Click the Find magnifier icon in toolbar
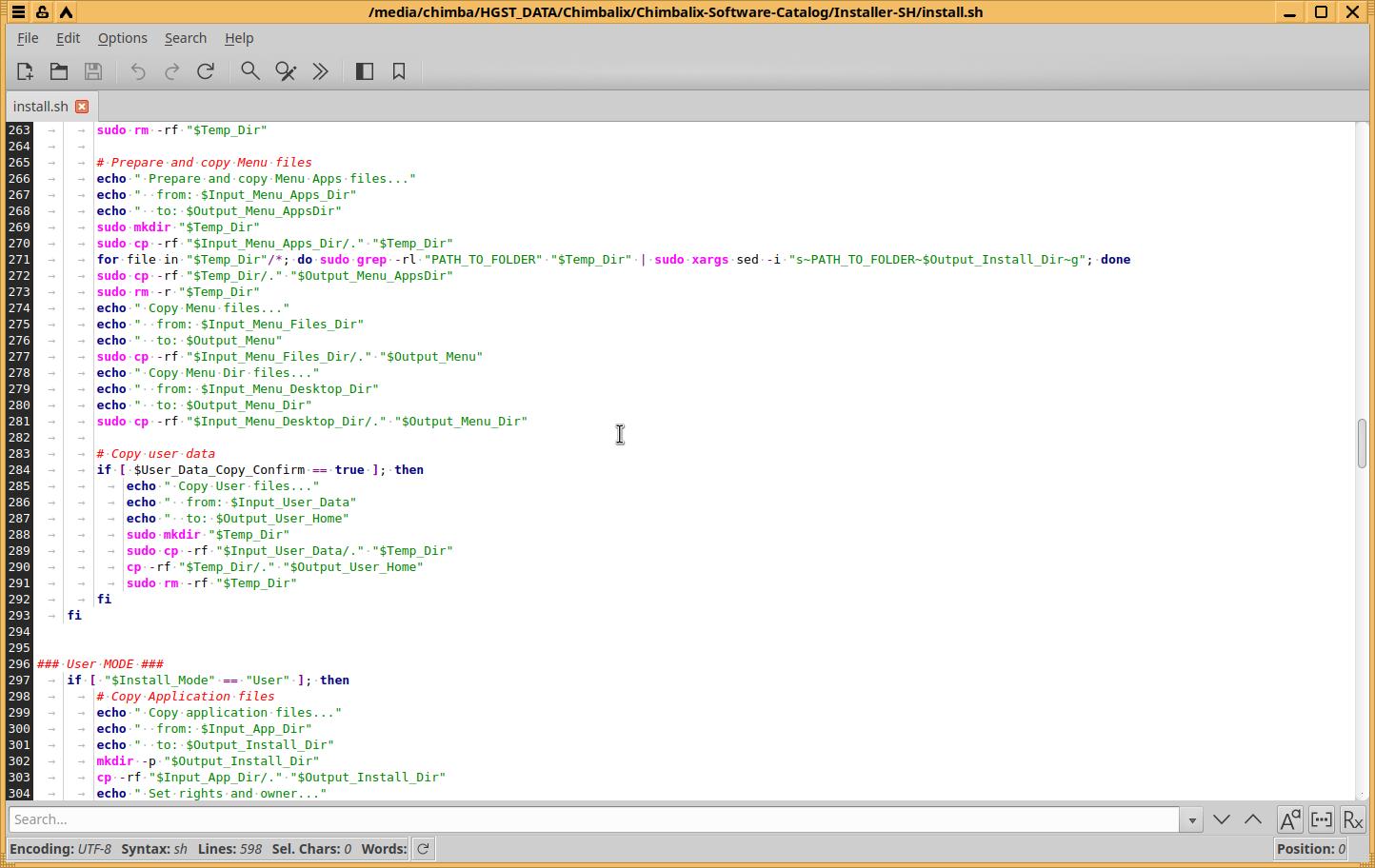 pyautogui.click(x=250, y=71)
